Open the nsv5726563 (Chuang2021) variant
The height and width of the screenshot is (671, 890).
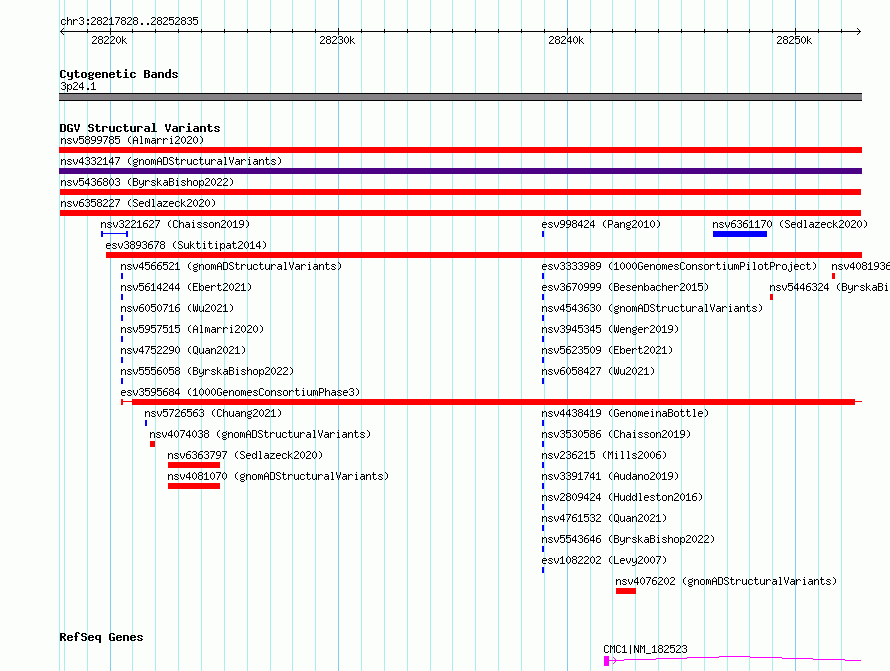[213, 413]
